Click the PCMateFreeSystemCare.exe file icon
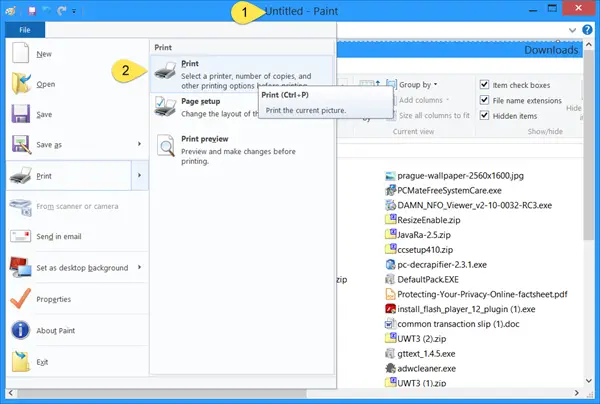This screenshot has height=404, width=600. 390,190
